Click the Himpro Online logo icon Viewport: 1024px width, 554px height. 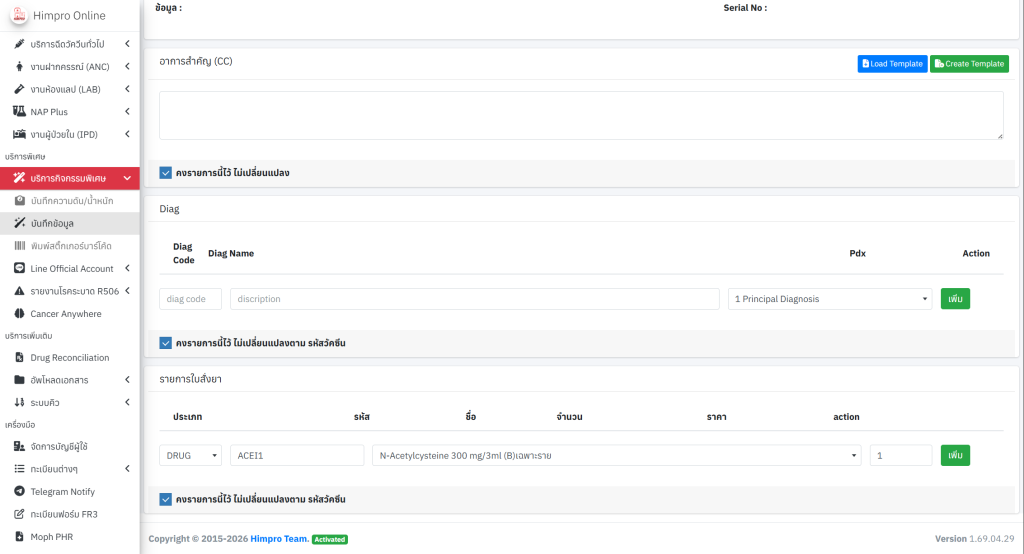pyautogui.click(x=19, y=17)
